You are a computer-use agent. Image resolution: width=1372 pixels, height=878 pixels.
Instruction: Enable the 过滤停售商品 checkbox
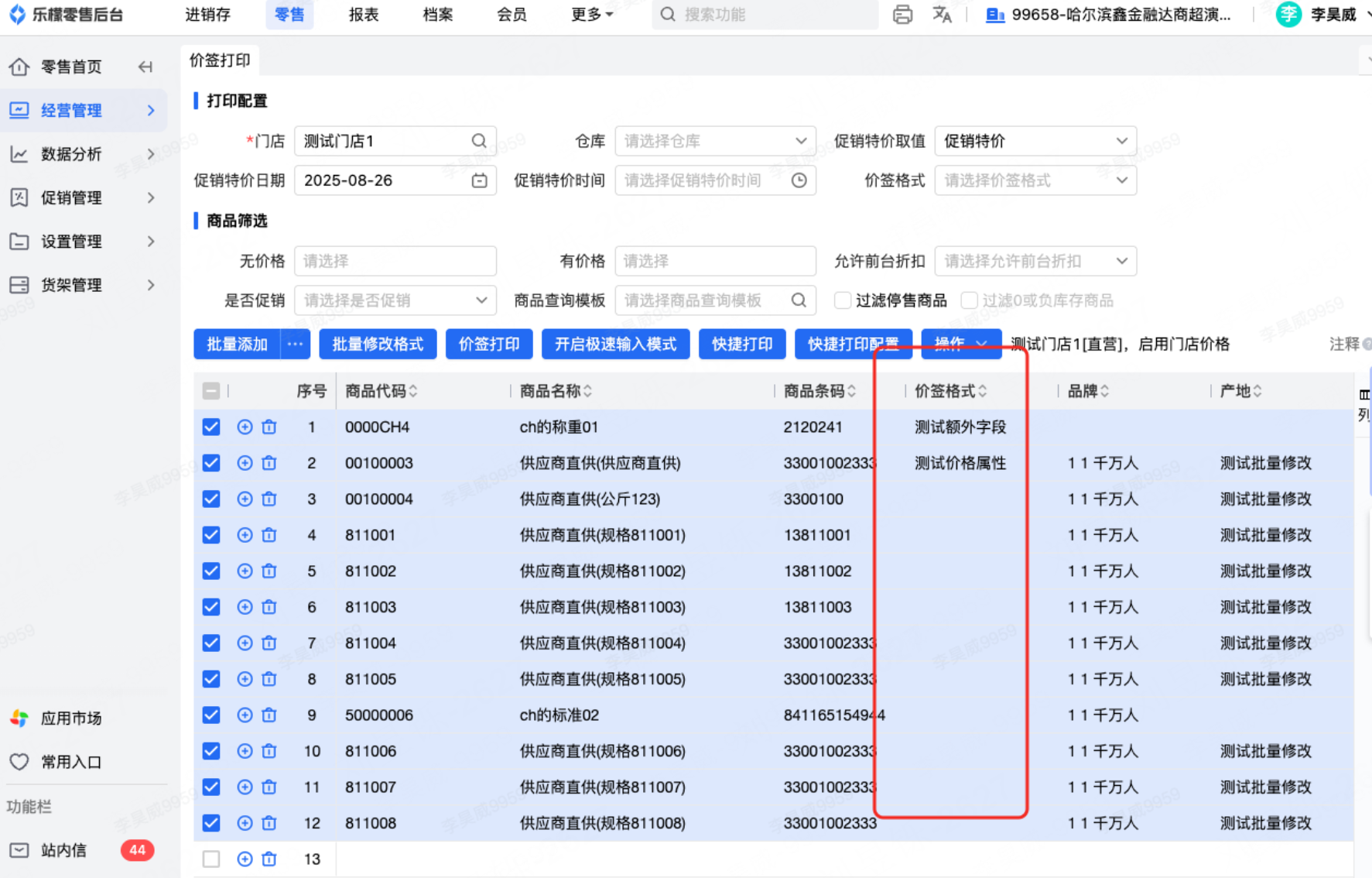click(x=843, y=300)
